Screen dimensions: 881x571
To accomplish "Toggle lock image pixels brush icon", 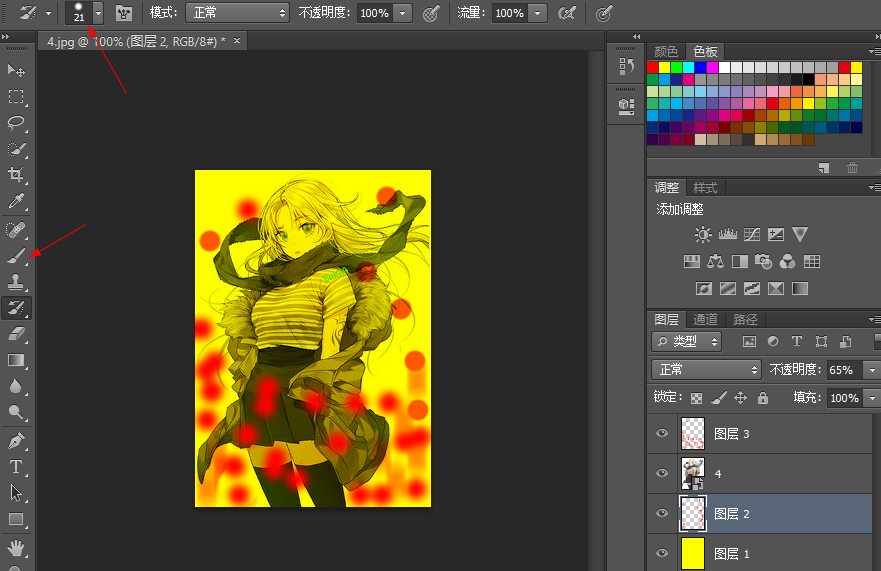I will click(719, 398).
